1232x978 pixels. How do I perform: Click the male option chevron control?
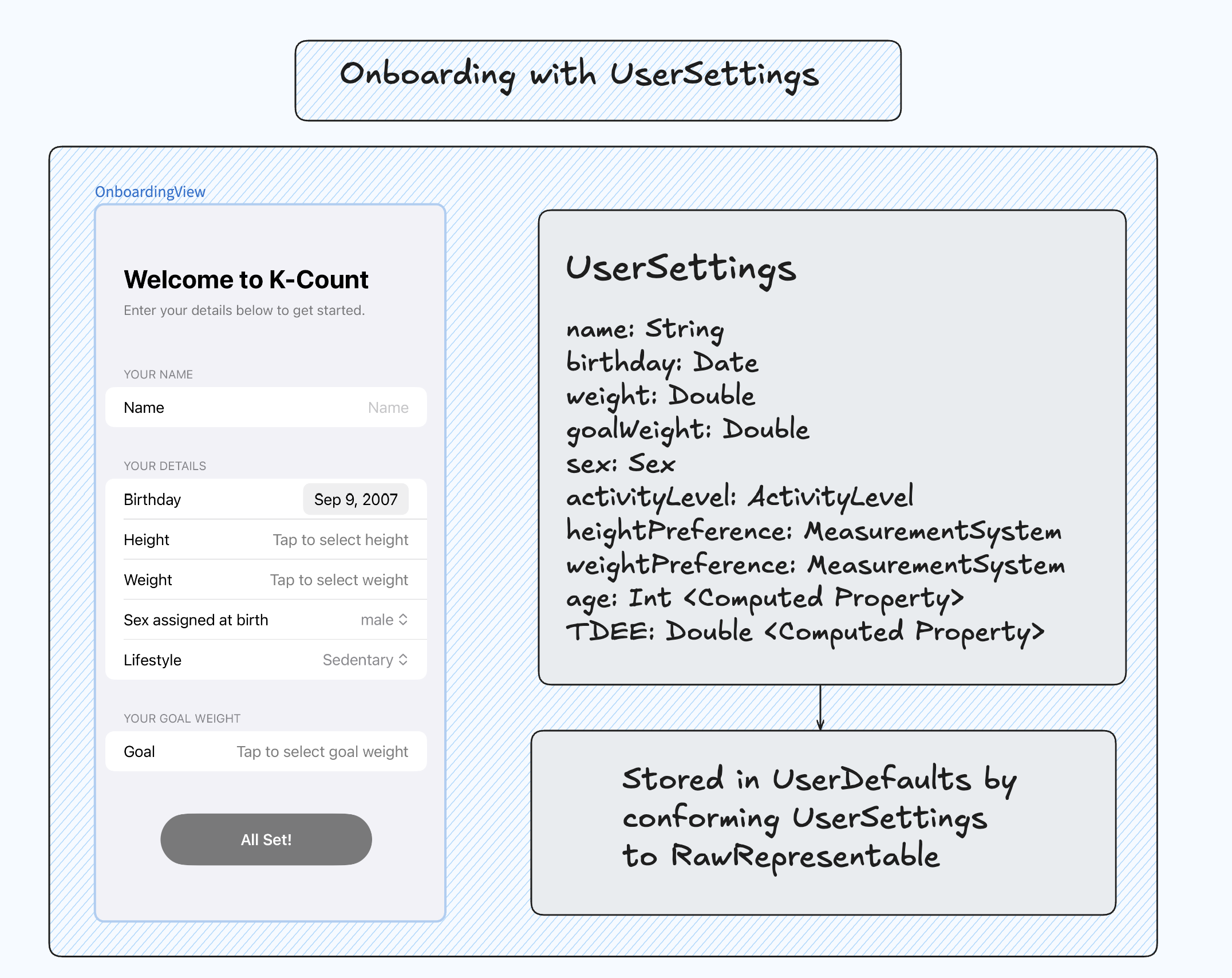coord(404,620)
